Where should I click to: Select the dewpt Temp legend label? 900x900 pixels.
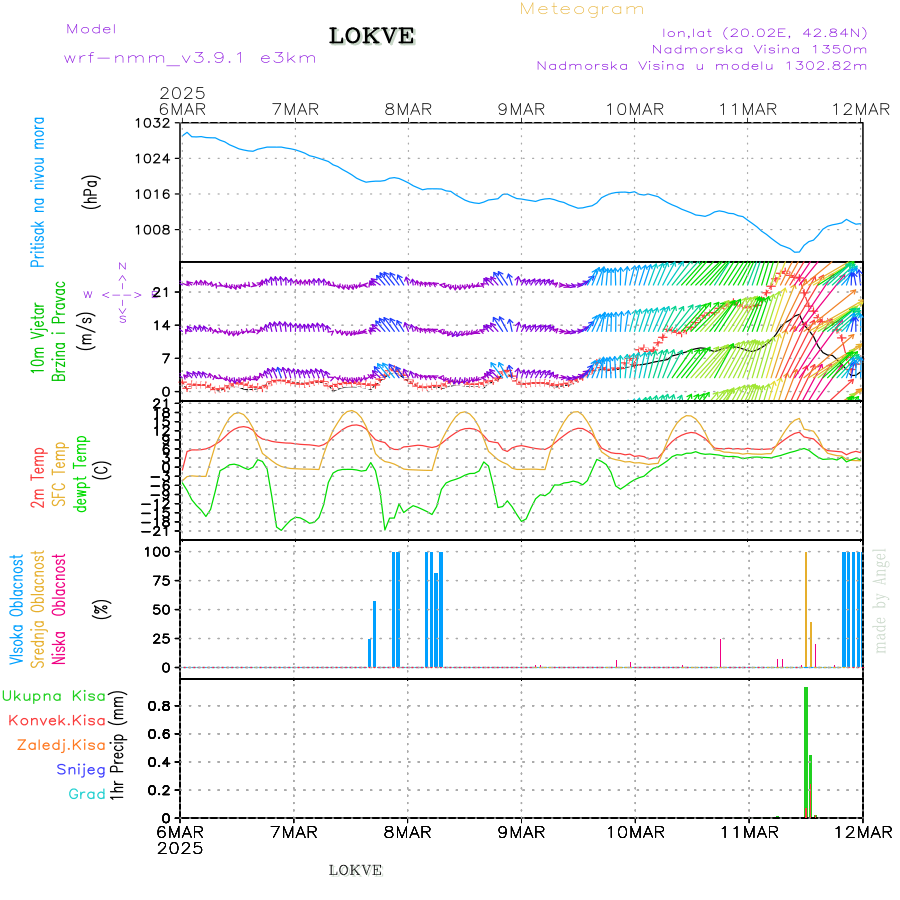coord(81,473)
